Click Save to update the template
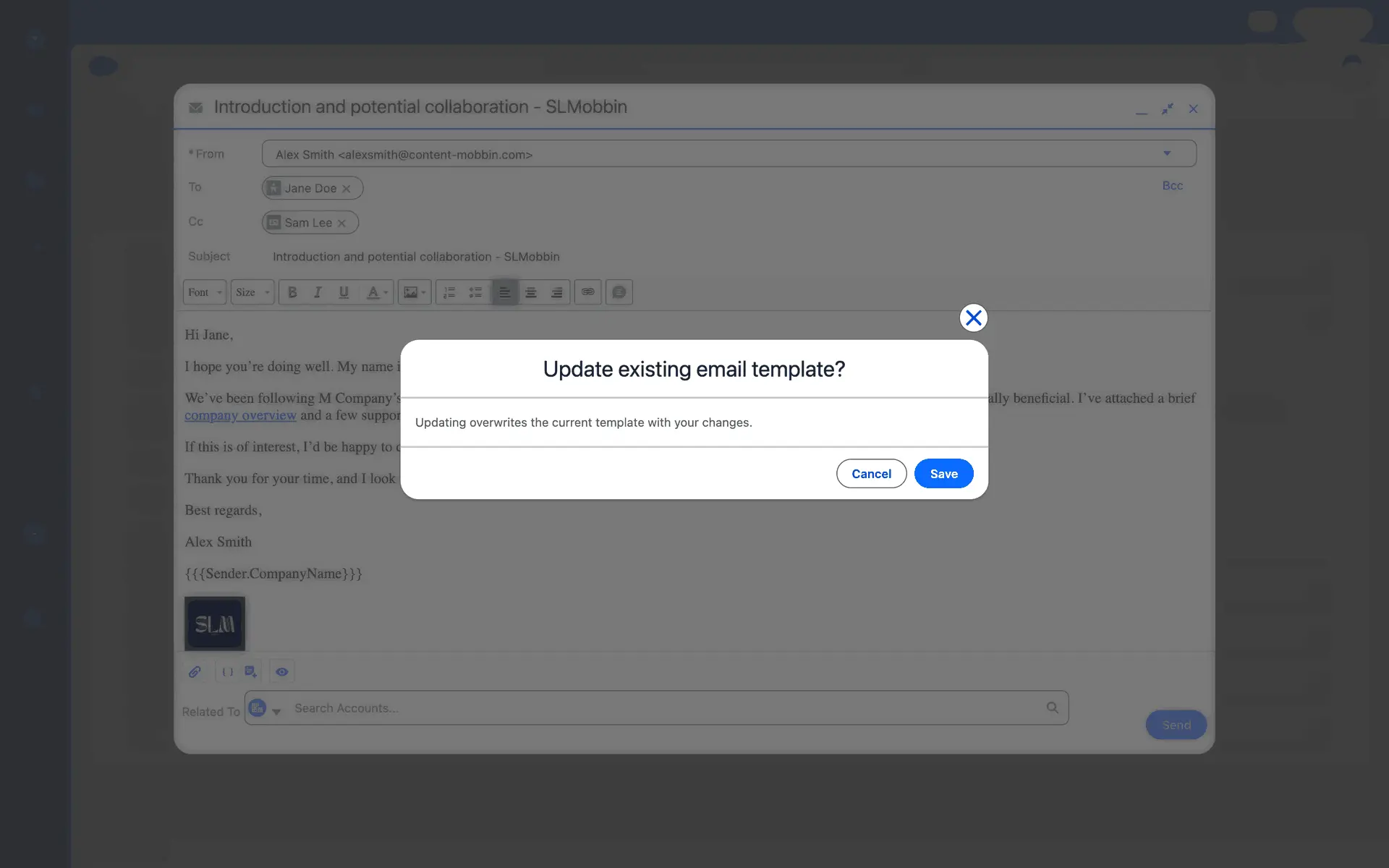The width and height of the screenshot is (1389, 868). click(943, 474)
